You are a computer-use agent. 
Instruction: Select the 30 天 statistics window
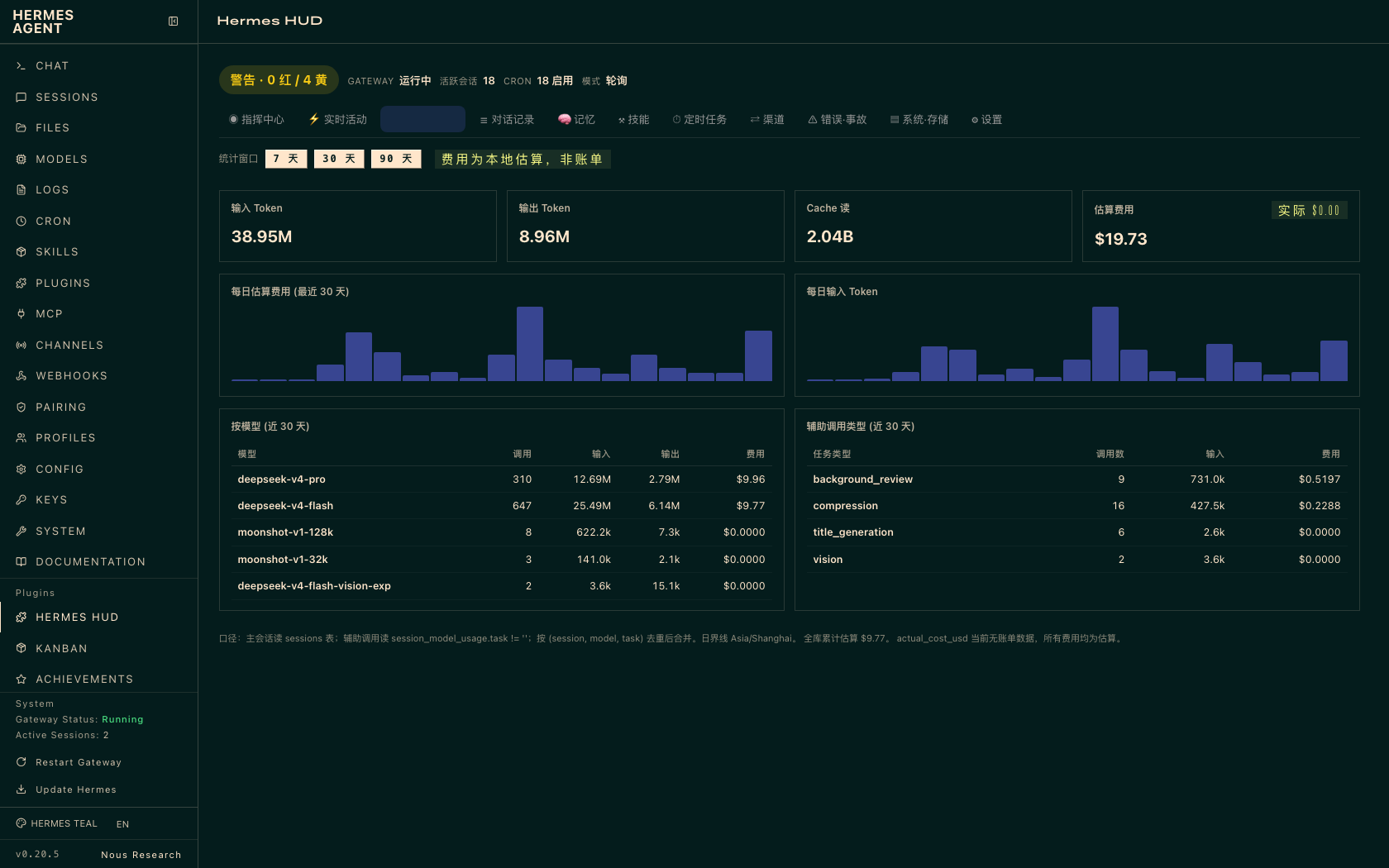339,159
